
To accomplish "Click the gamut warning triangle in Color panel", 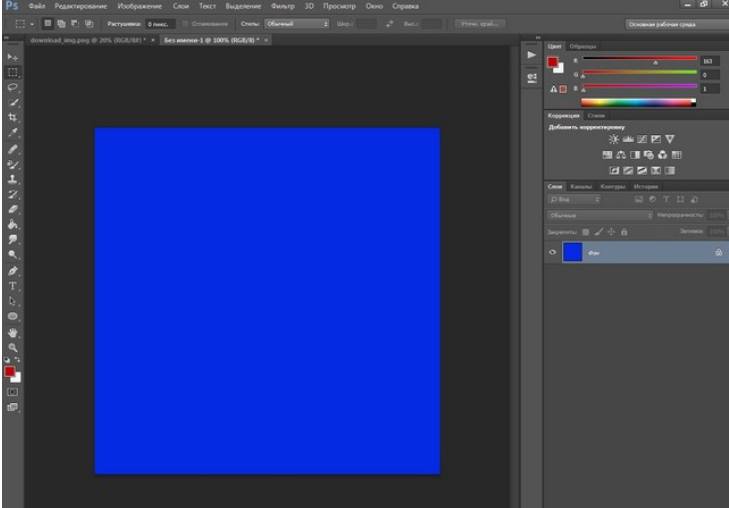I will coord(553,89).
